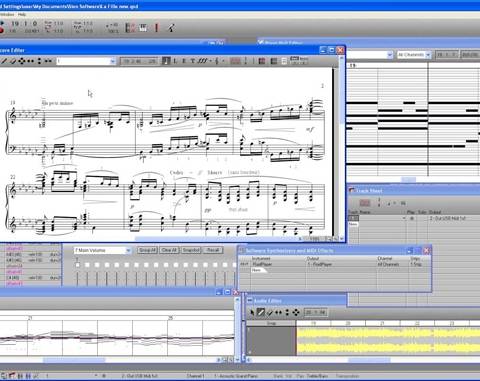Select the E expression tool in Score Editor
480x381 pixels.
pyautogui.click(x=184, y=61)
